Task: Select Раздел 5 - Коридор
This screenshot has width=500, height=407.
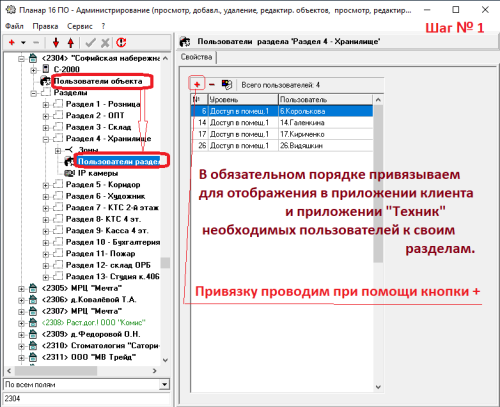Action: pos(103,185)
